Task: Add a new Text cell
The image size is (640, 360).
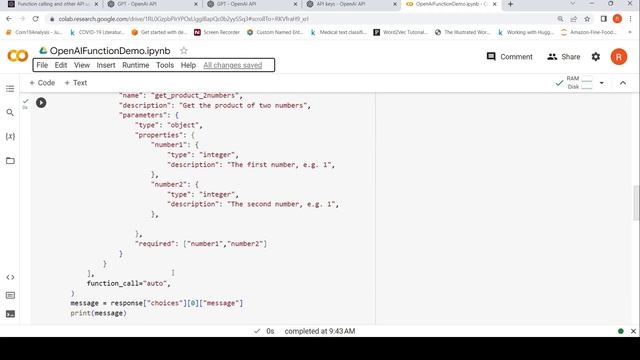Action: [x=76, y=83]
